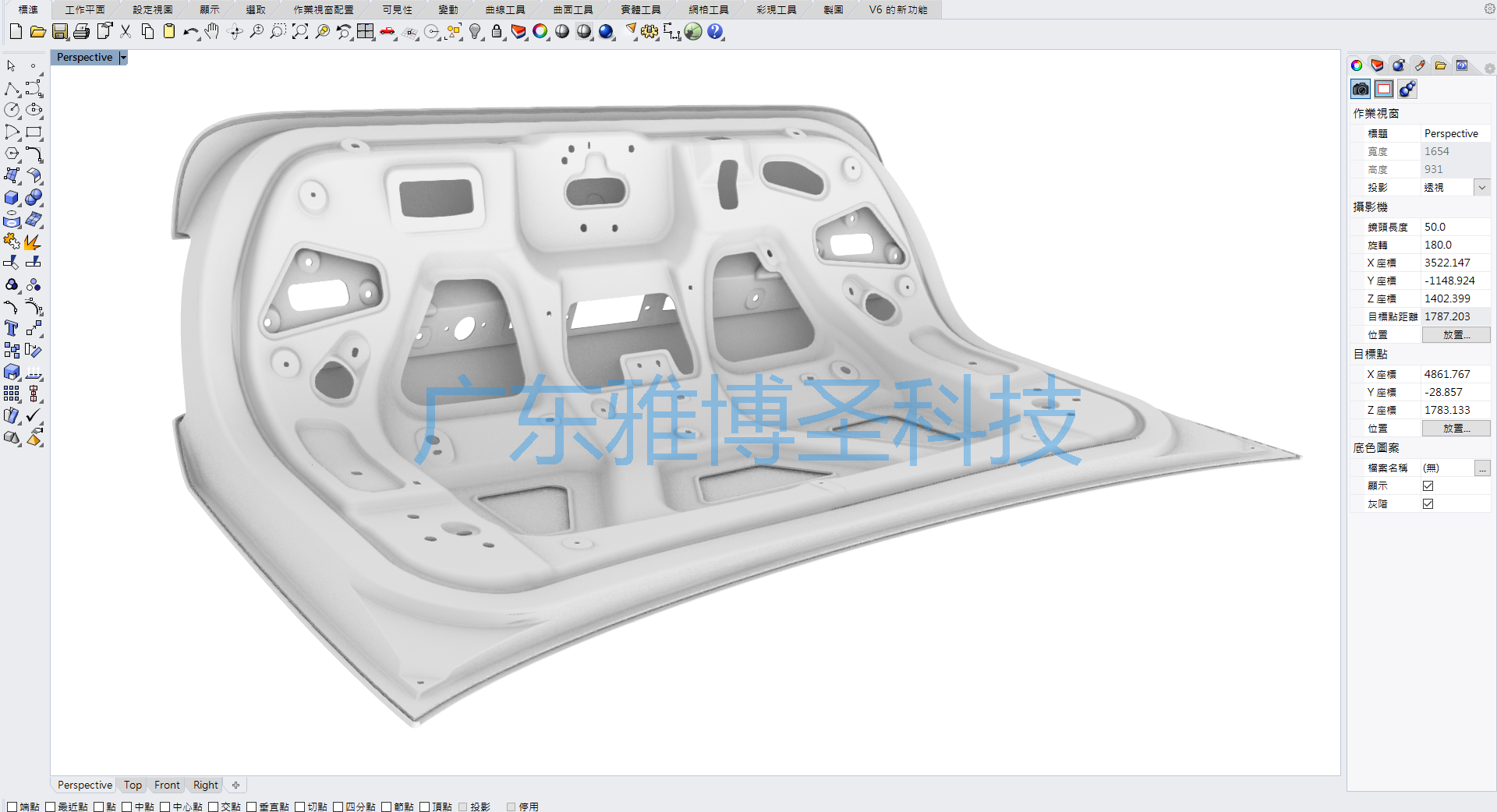
Task: Open the gear Options icon in toolbar
Action: (649, 32)
